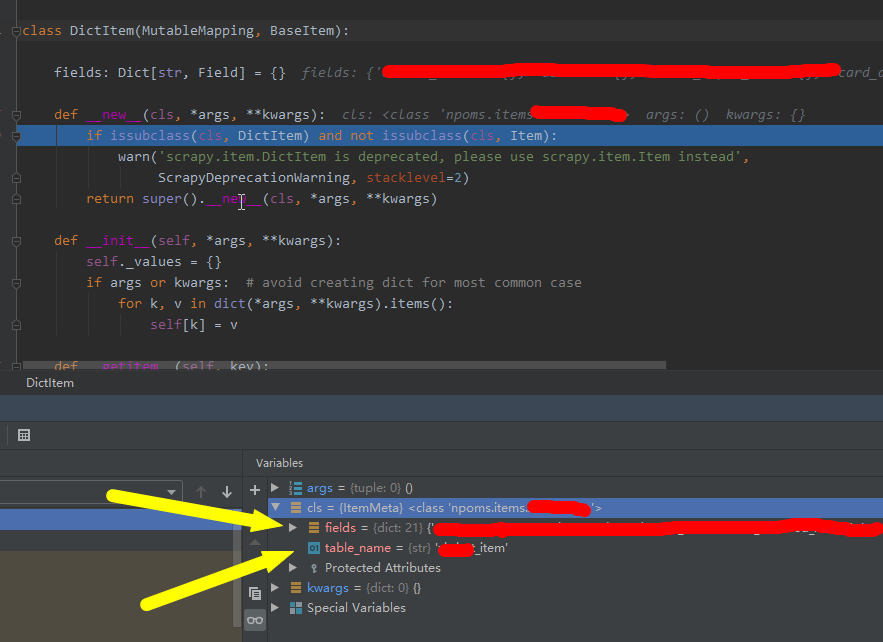The height and width of the screenshot is (642, 883).
Task: Open the Evaluate Expression calculator icon
Action: tap(23, 435)
